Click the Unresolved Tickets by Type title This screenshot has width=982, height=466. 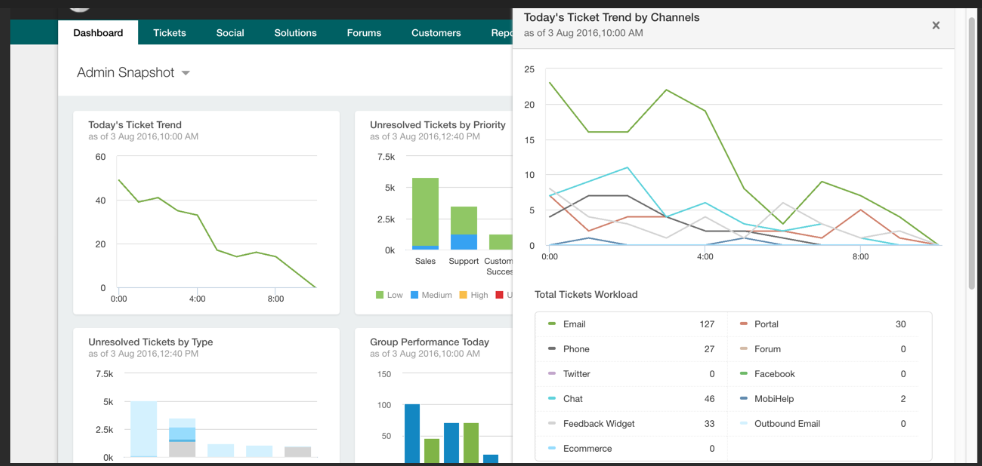(150, 342)
